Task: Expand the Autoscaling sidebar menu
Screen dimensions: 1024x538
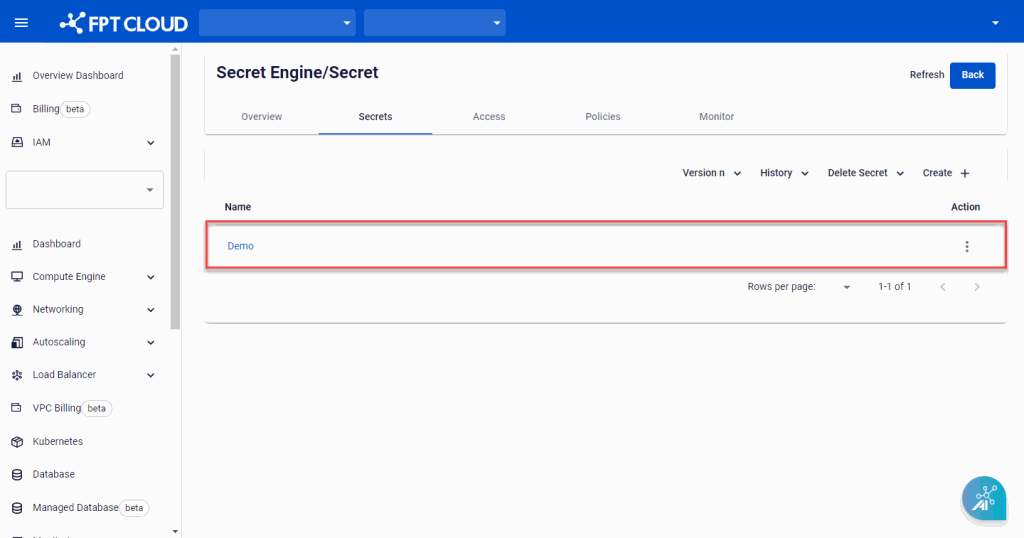Action: [x=150, y=342]
